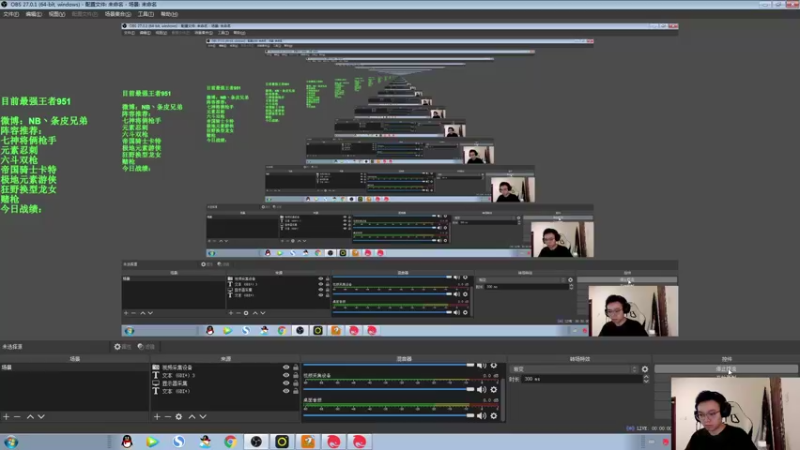
Task: Select the 场景 entry in the main Scenes list
Action: pos(74,367)
